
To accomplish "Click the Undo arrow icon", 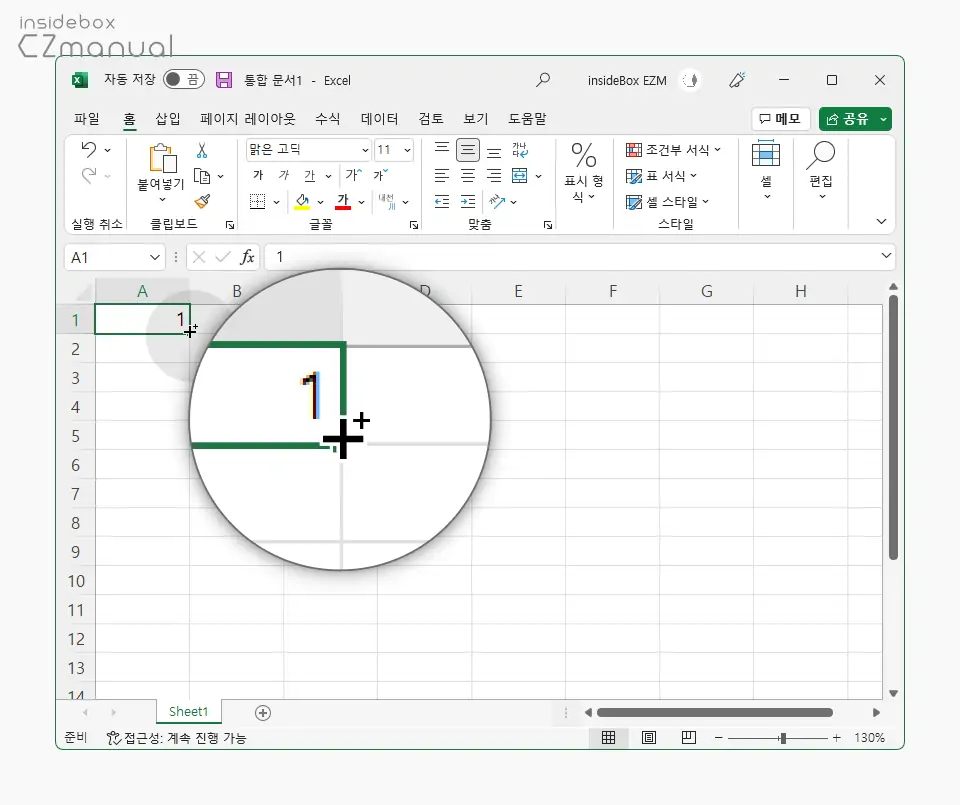I will pyautogui.click(x=89, y=150).
